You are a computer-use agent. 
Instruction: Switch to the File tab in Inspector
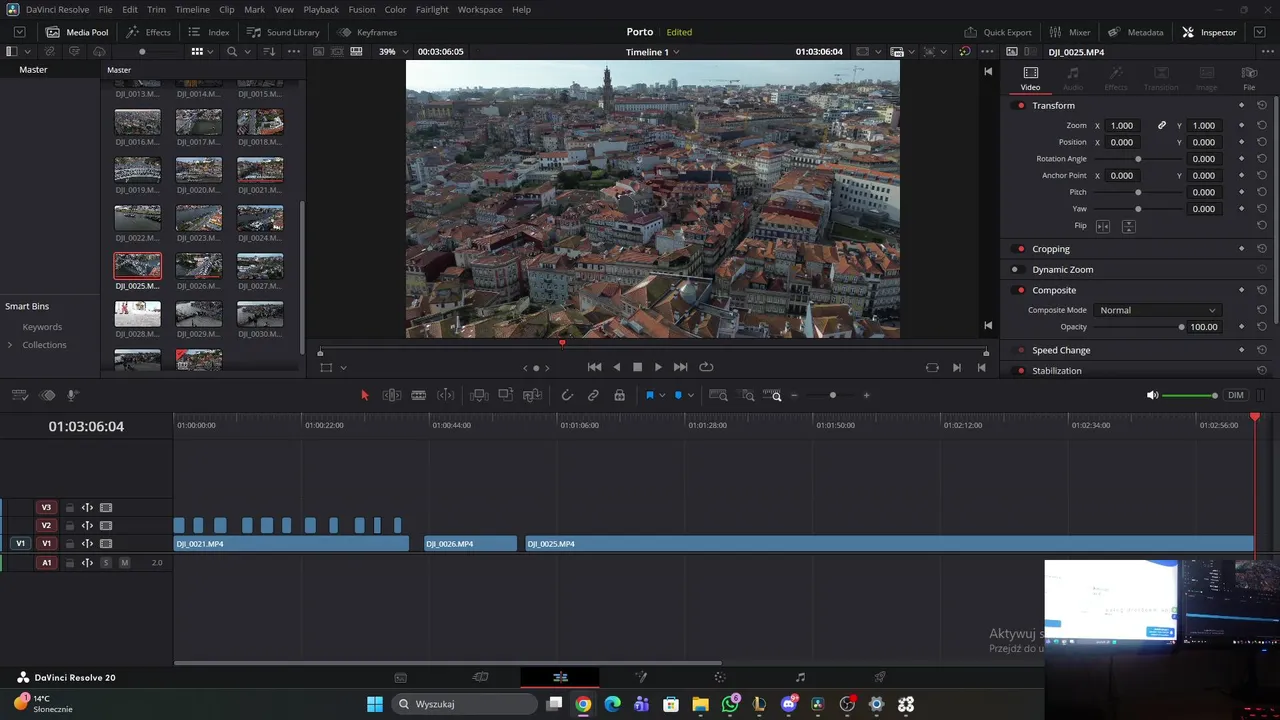click(1249, 78)
